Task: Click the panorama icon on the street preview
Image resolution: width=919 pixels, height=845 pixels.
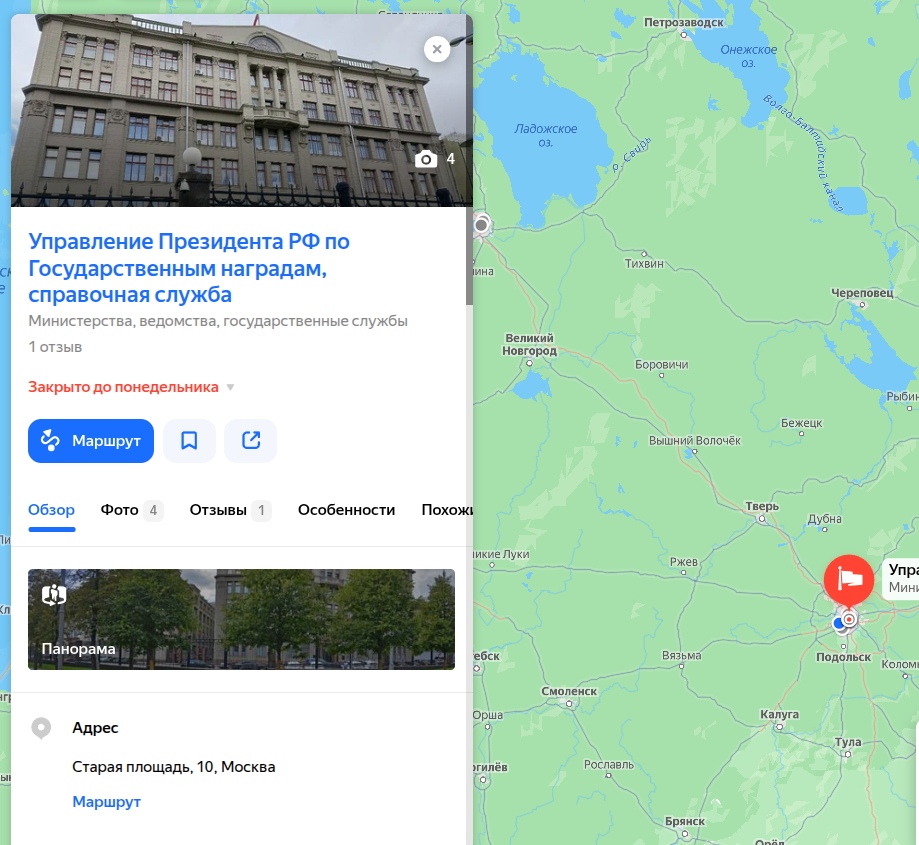Action: [54, 595]
